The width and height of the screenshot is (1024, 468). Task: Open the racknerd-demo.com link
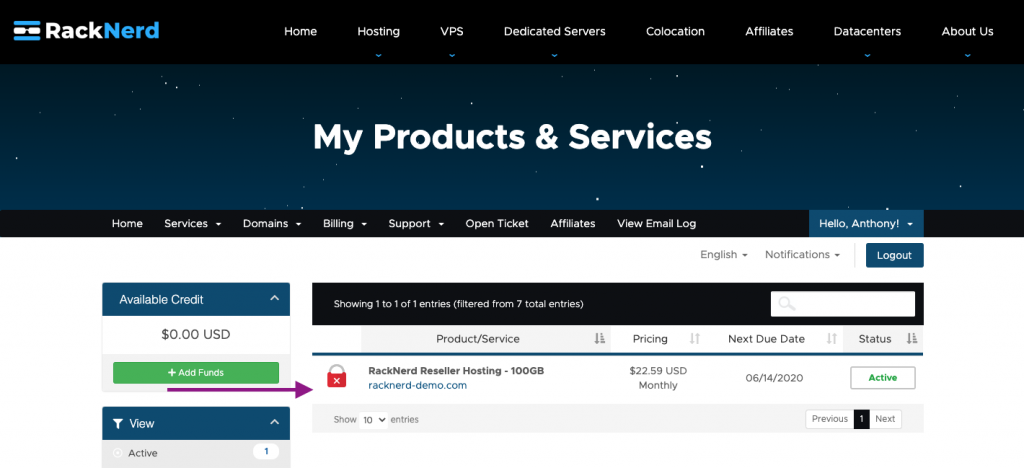(417, 385)
